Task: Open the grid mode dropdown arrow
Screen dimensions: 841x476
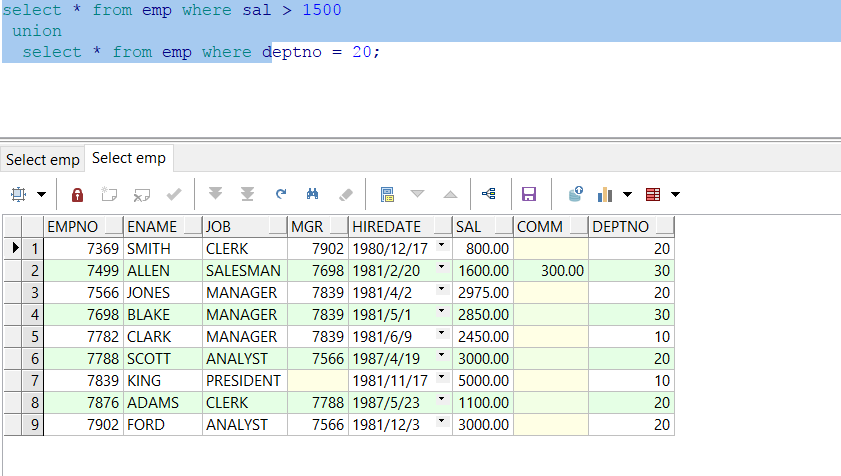Action: [x=41, y=194]
